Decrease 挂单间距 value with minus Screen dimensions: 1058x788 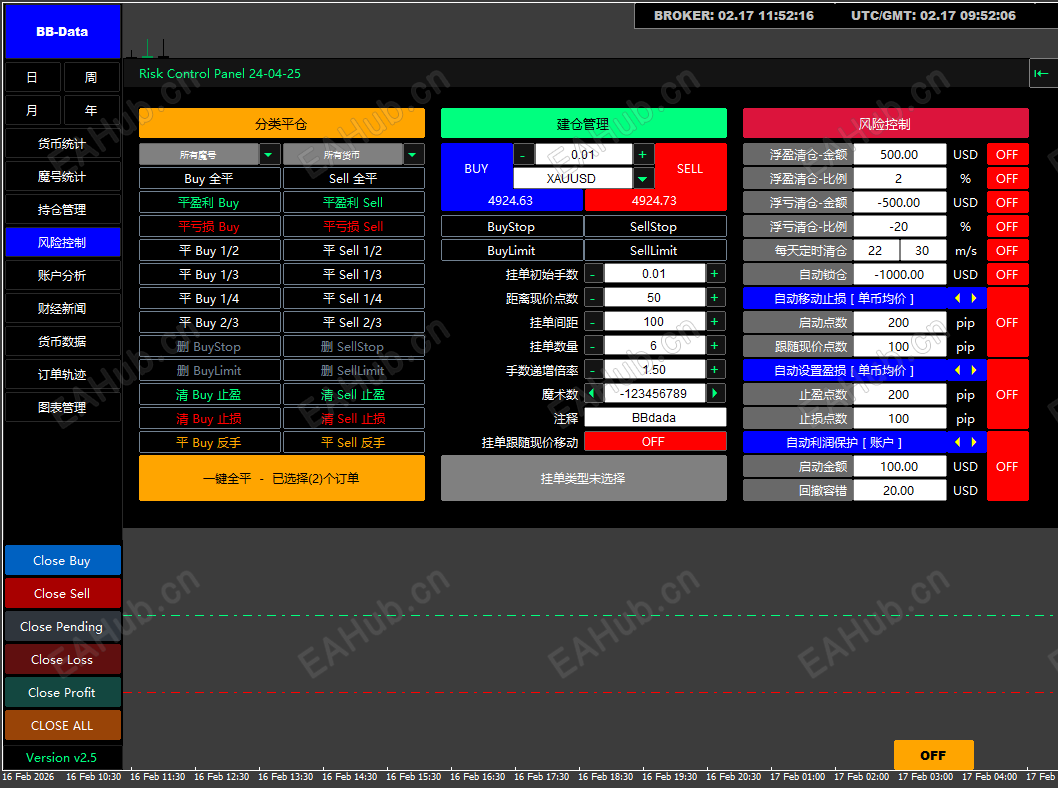593,322
